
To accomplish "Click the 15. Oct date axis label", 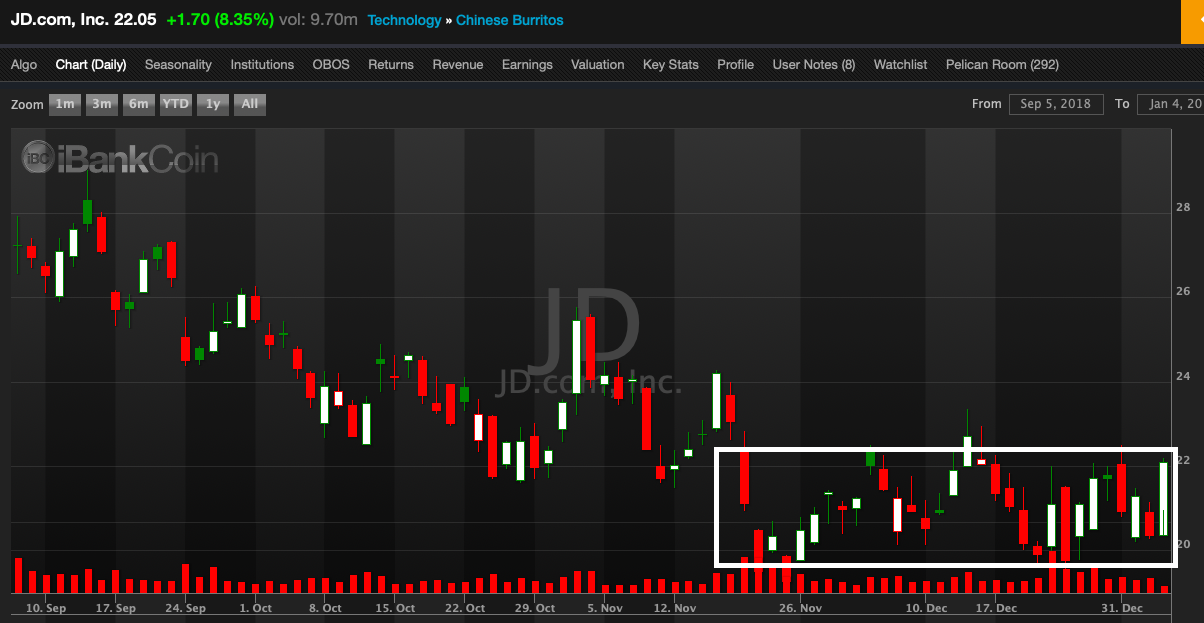I will [x=395, y=608].
